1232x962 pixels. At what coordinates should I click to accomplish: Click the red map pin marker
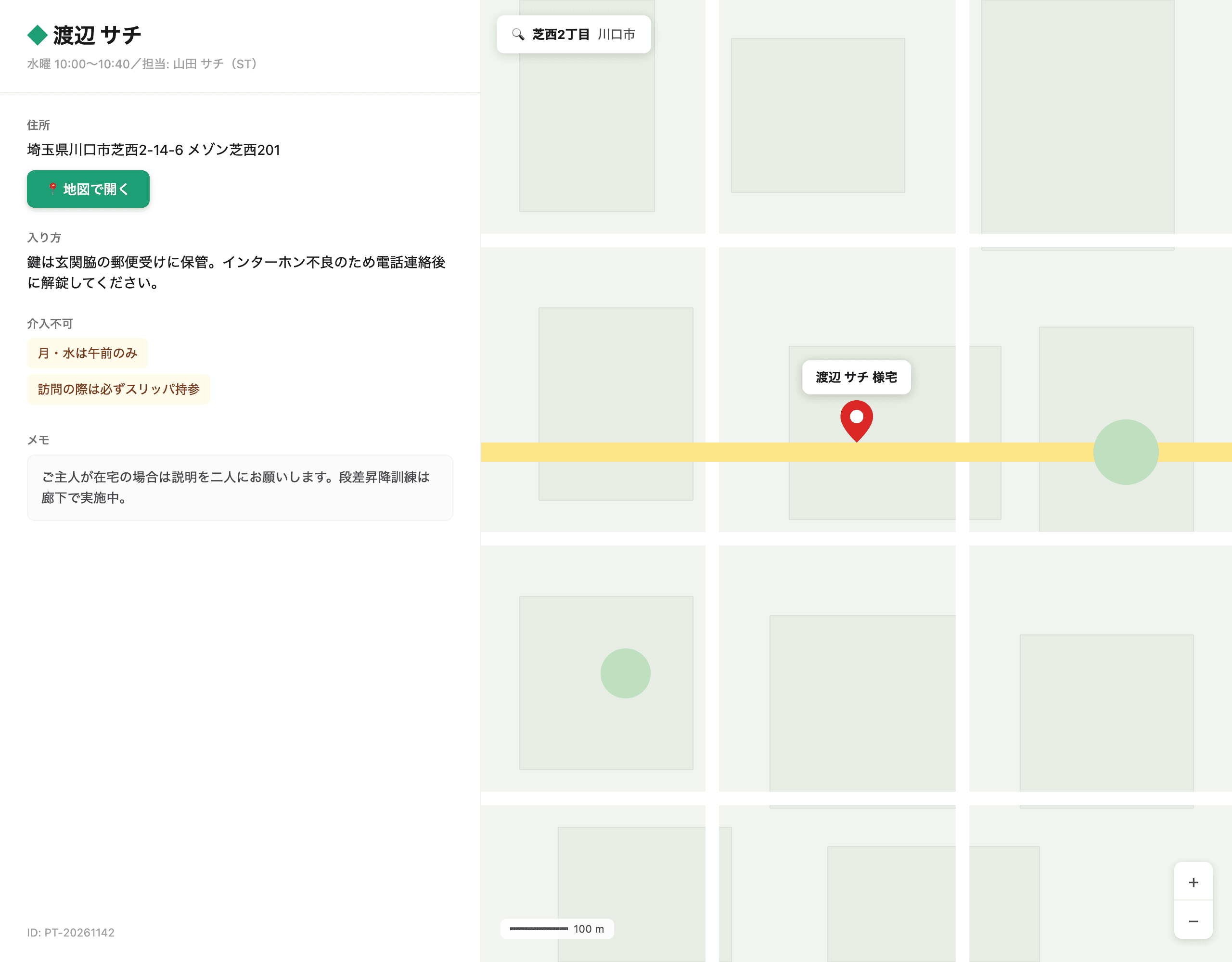click(856, 421)
